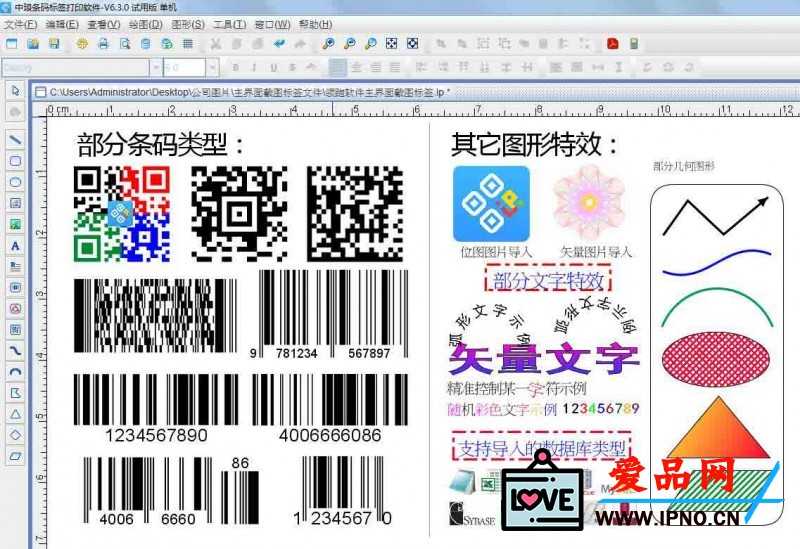
Task: Click the zoom in magnifier icon
Action: (x=329, y=44)
